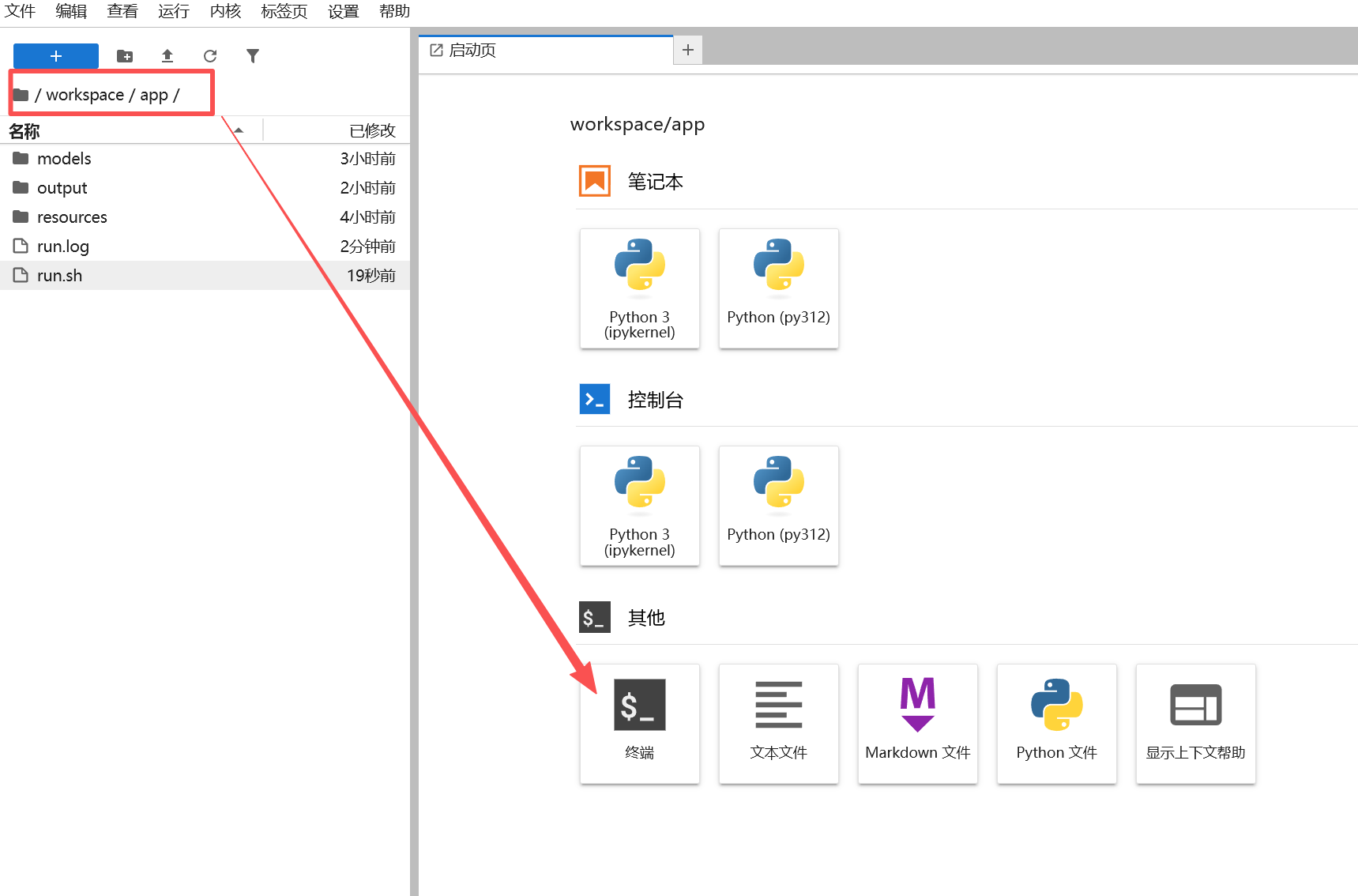The width and height of the screenshot is (1358, 896).
Task: Launch the 终端 terminal
Action: pos(640,724)
